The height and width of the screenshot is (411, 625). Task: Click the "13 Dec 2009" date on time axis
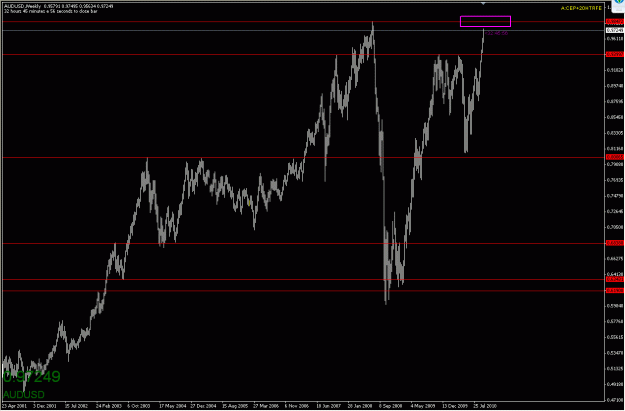point(454,405)
